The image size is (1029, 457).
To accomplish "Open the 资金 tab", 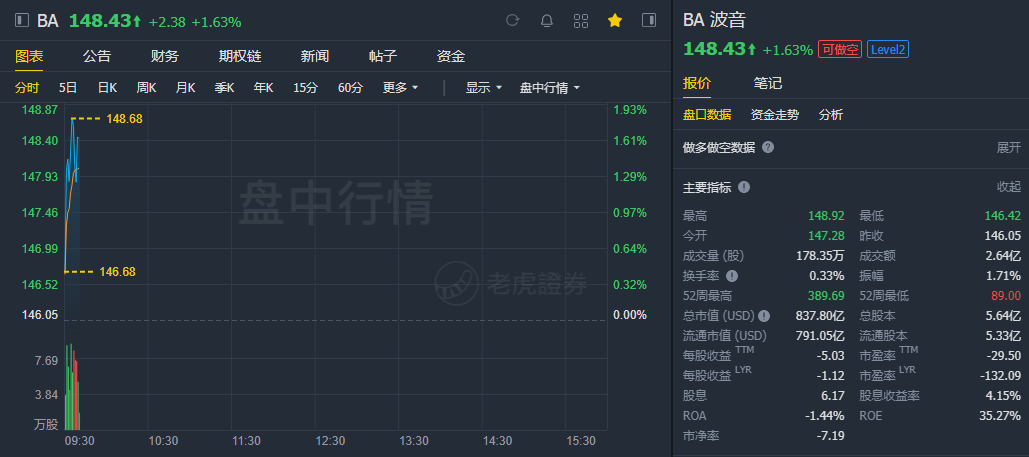I will click(x=451, y=56).
